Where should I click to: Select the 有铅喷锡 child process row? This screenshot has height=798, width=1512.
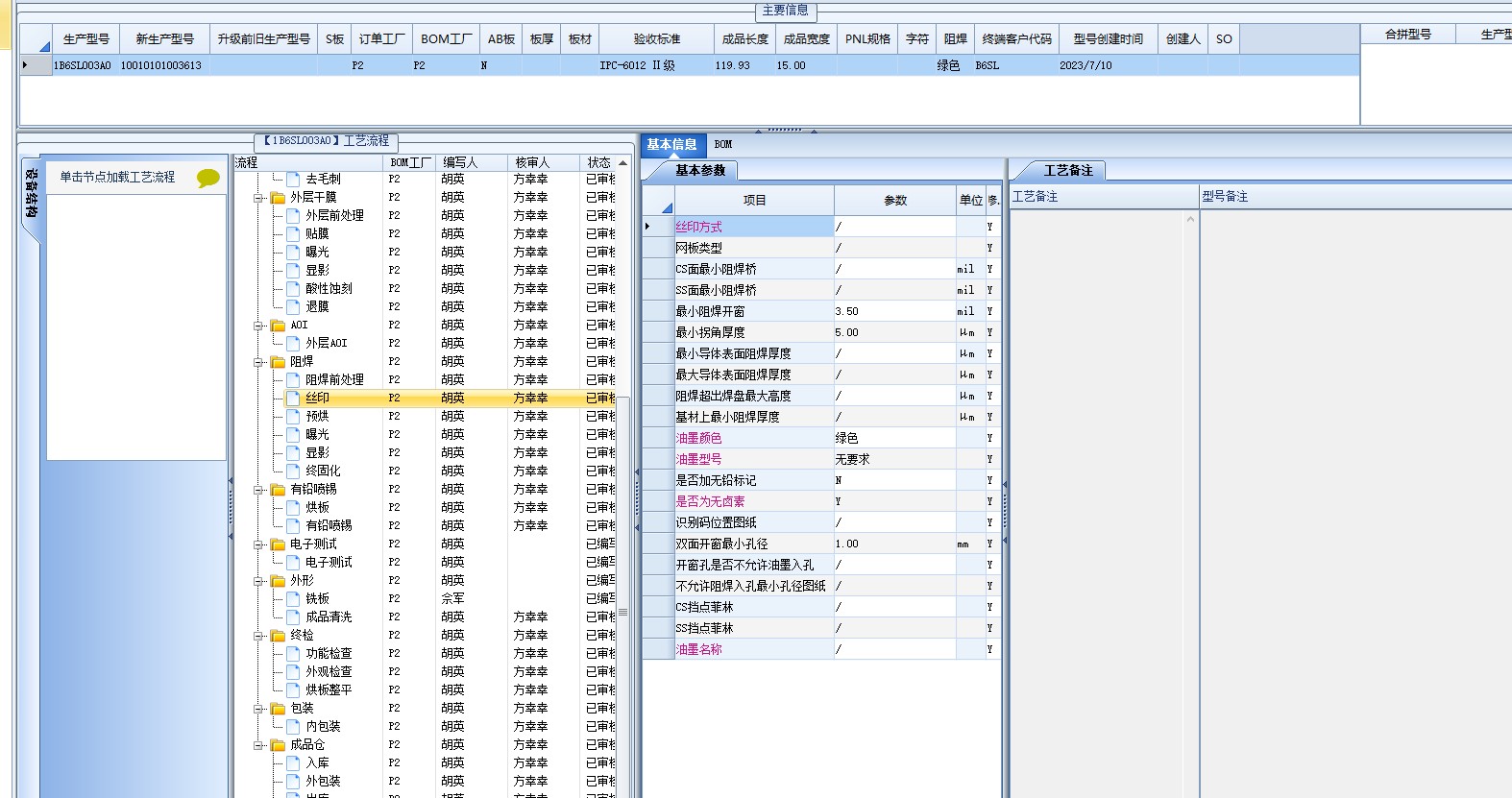click(x=425, y=525)
